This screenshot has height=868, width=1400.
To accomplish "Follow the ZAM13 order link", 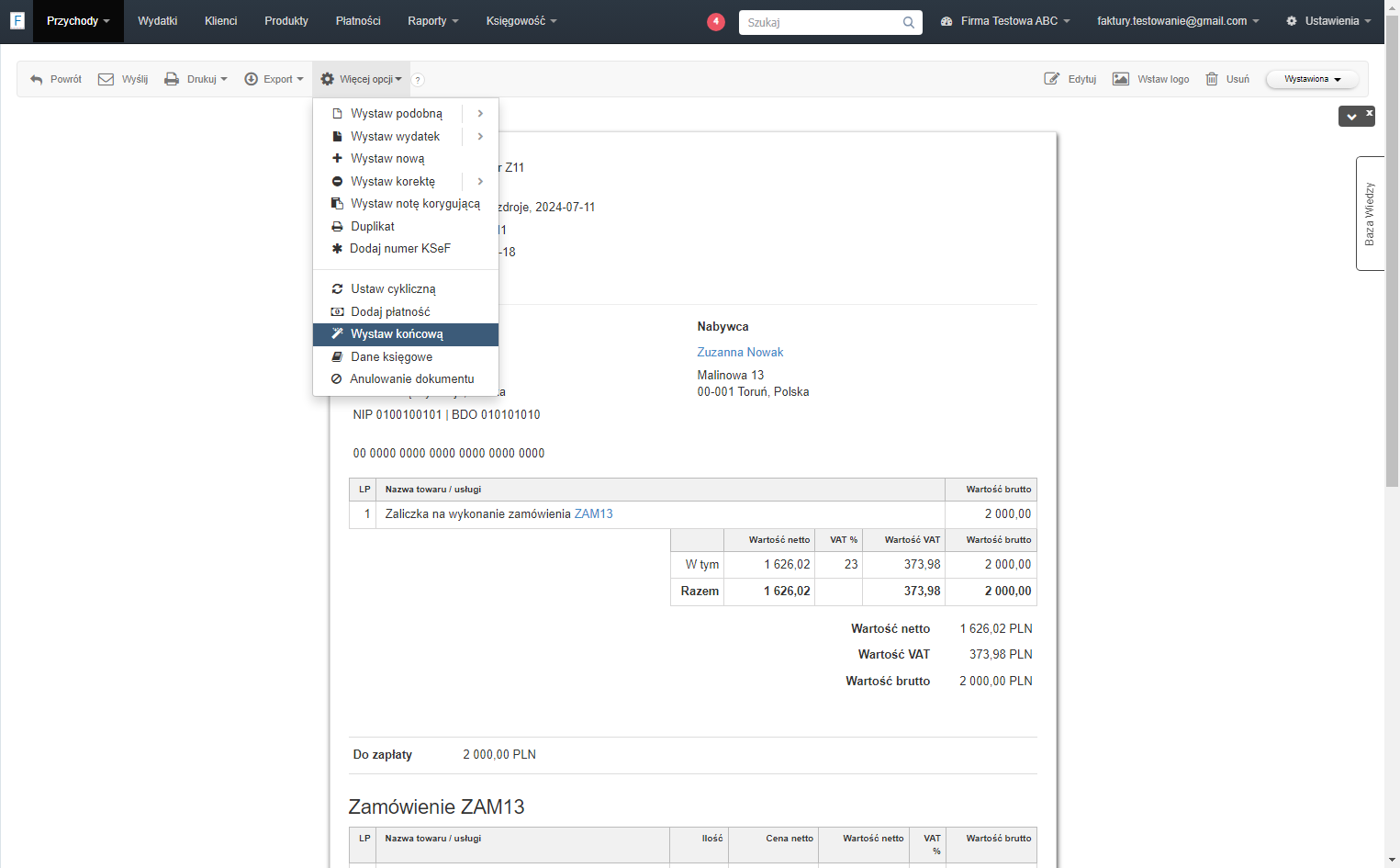I will click(594, 514).
